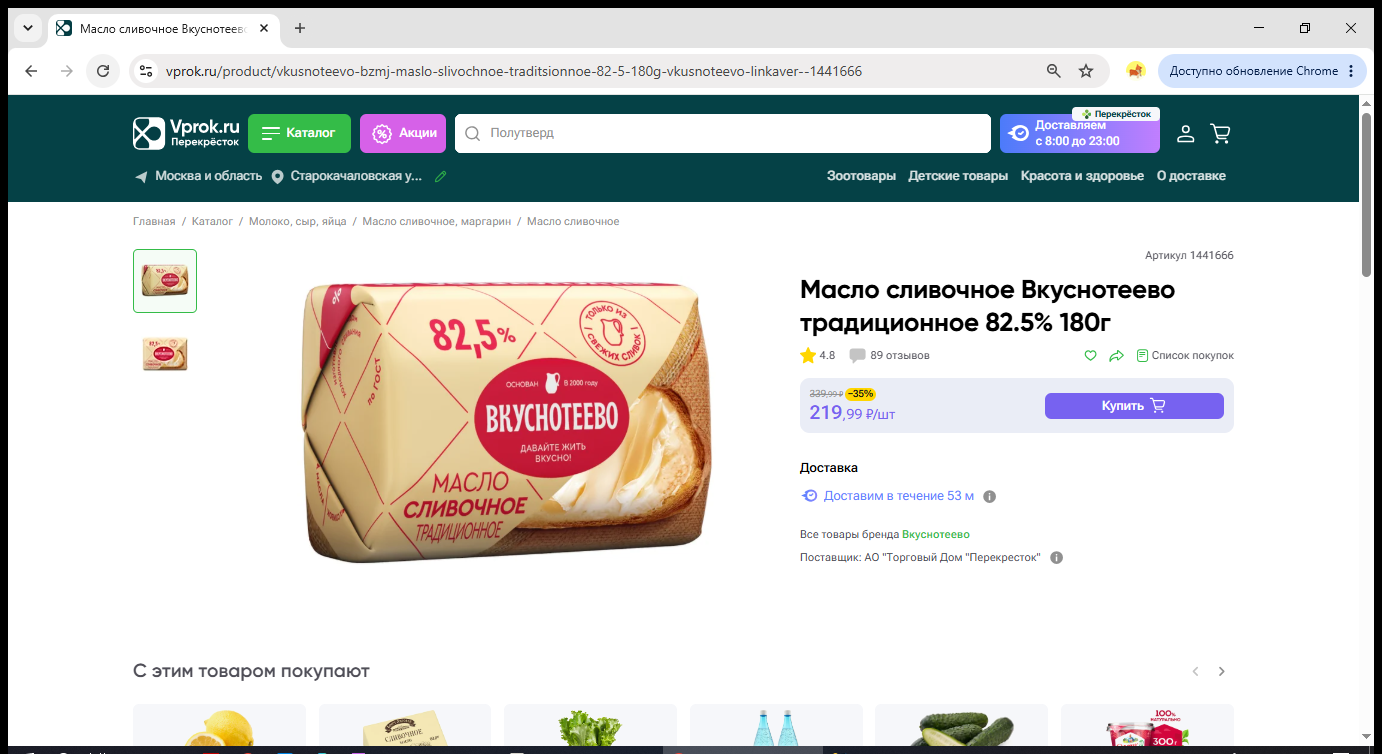Open the Вкуснотеево brand link
The width and height of the screenshot is (1382, 754).
936,534
